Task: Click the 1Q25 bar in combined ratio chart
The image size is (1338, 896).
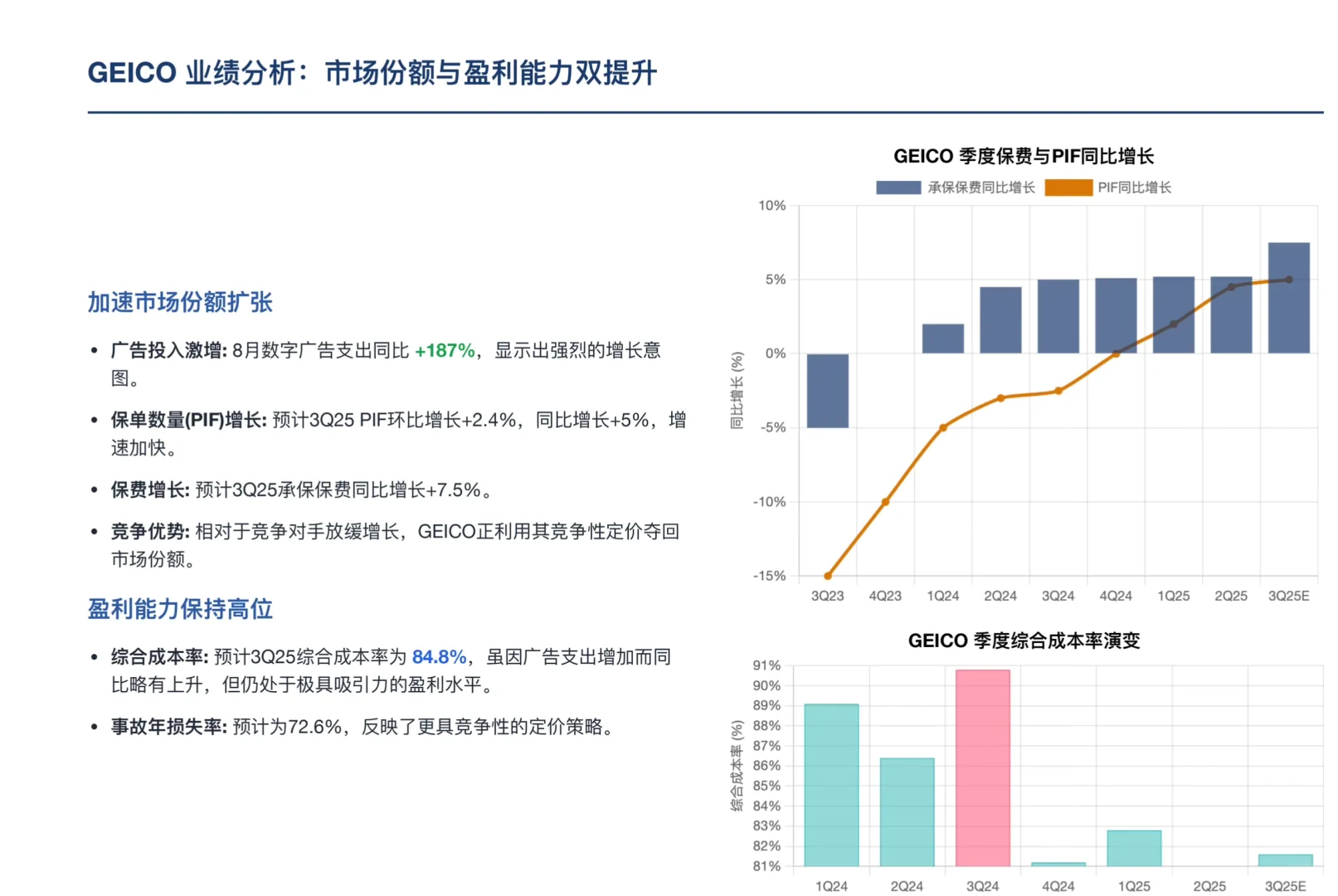Action: tap(1134, 849)
